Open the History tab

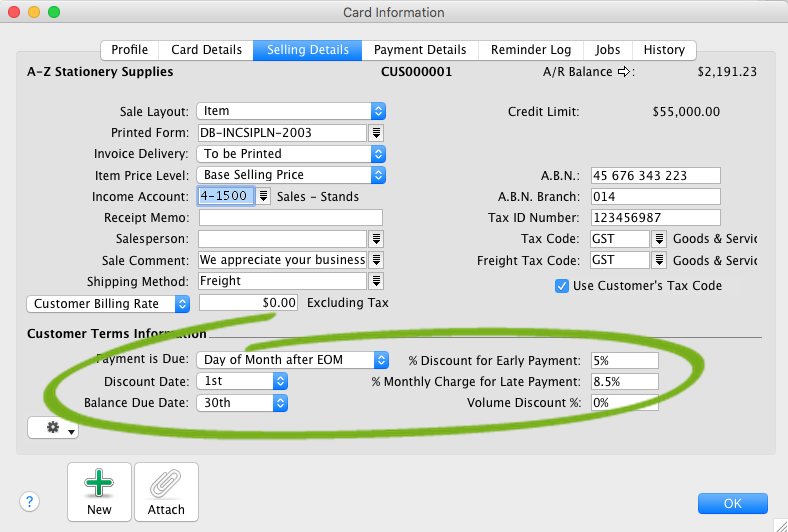[664, 50]
